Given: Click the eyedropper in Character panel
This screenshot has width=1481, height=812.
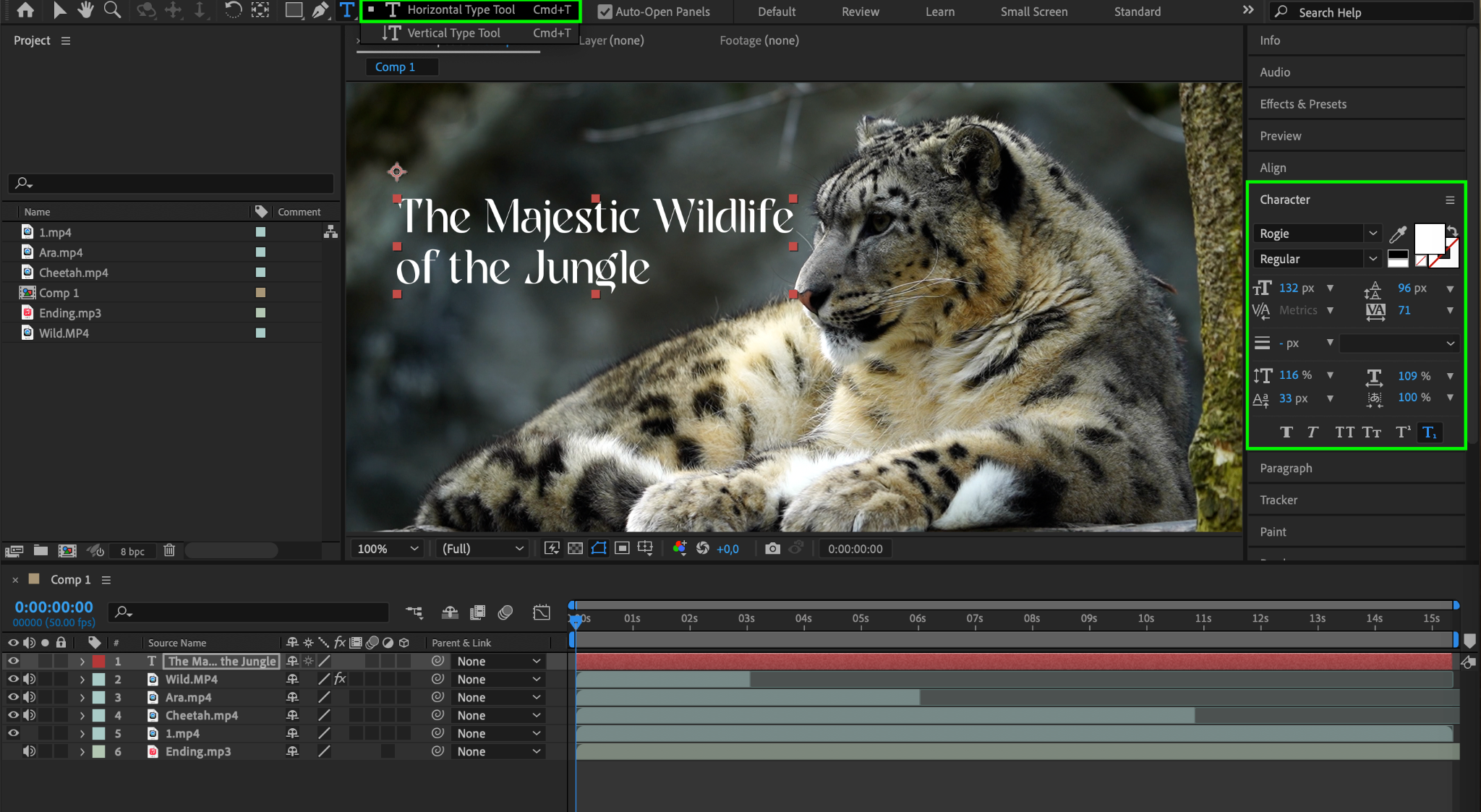Looking at the screenshot, I should click(1398, 234).
